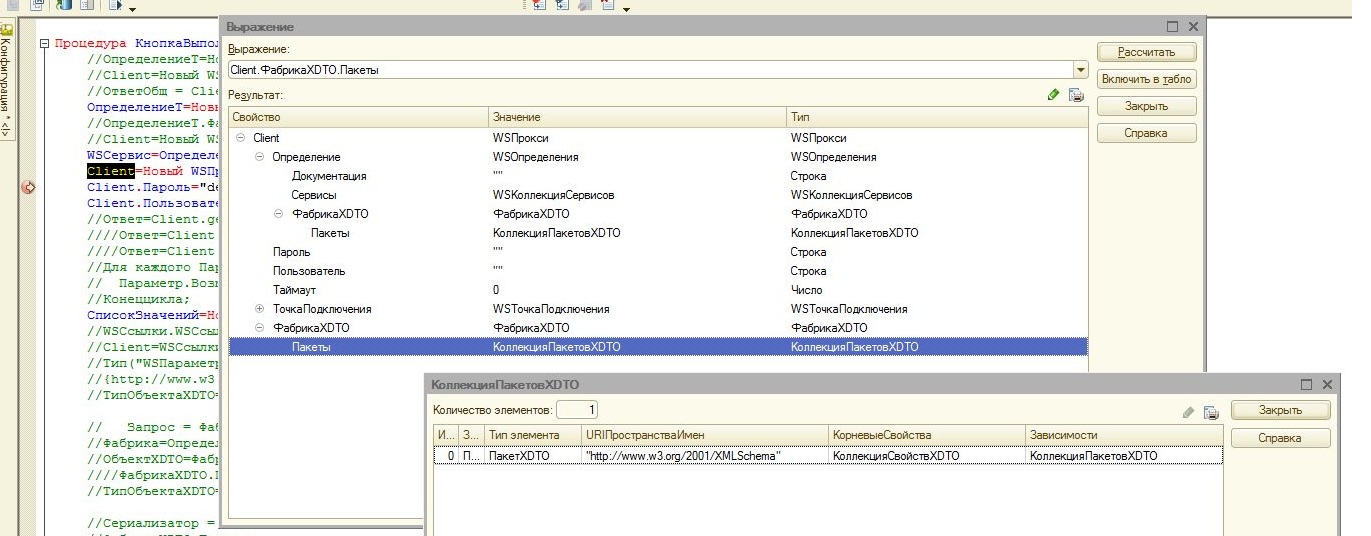The height and width of the screenshot is (536, 1371).
Task: Open the top right toolbar dropdown arrow
Action: (626, 8)
